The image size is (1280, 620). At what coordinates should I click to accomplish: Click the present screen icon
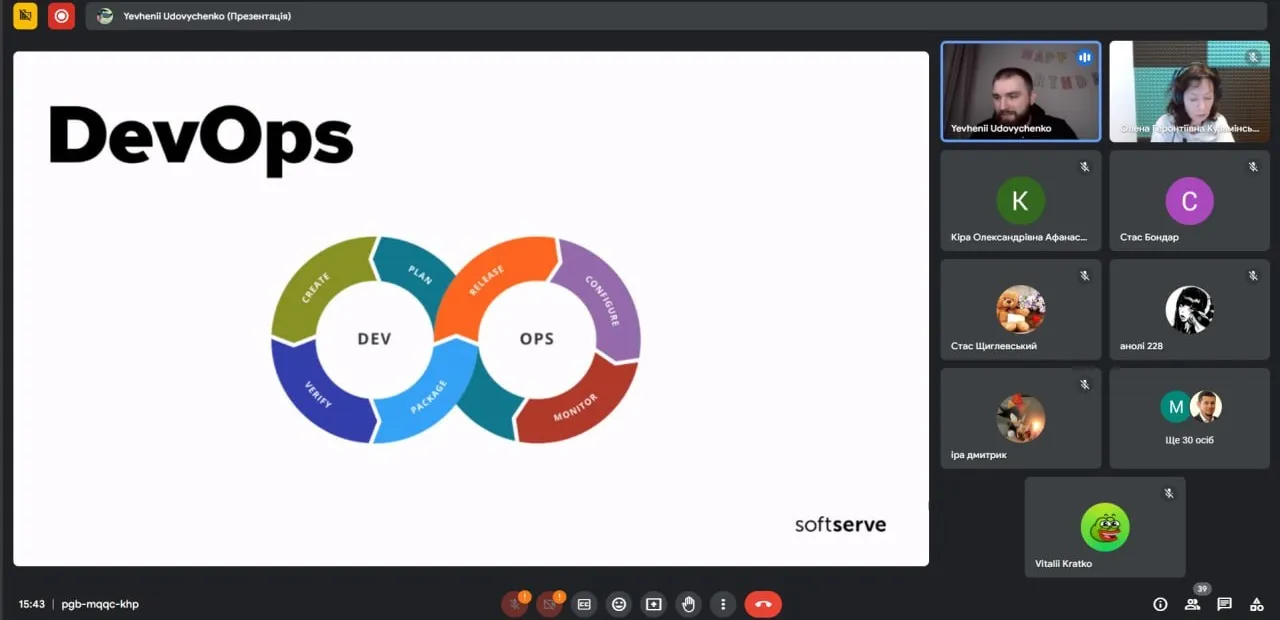(654, 604)
